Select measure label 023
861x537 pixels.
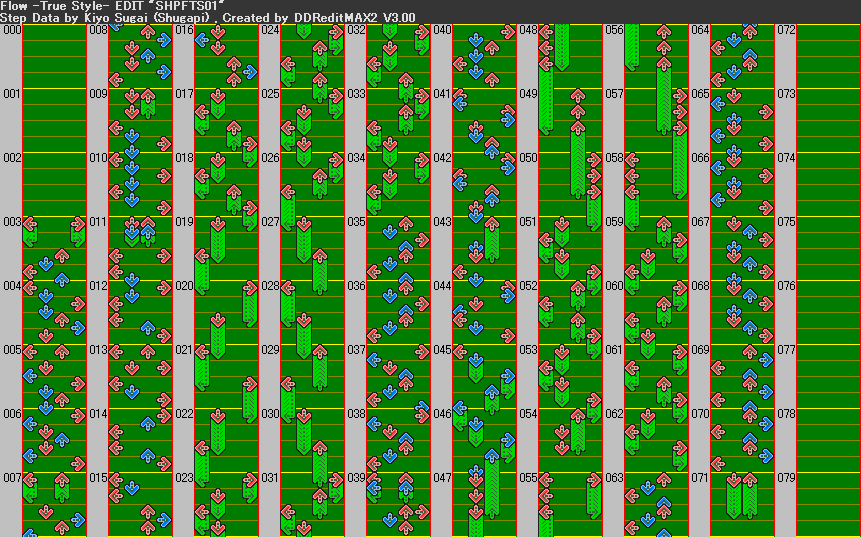tap(184, 478)
